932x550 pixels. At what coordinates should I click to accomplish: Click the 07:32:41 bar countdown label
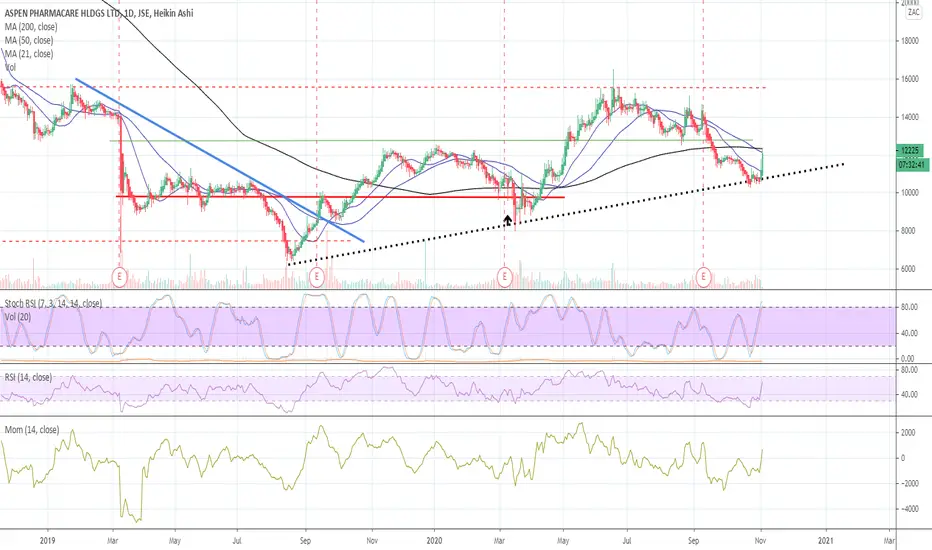pos(912,165)
